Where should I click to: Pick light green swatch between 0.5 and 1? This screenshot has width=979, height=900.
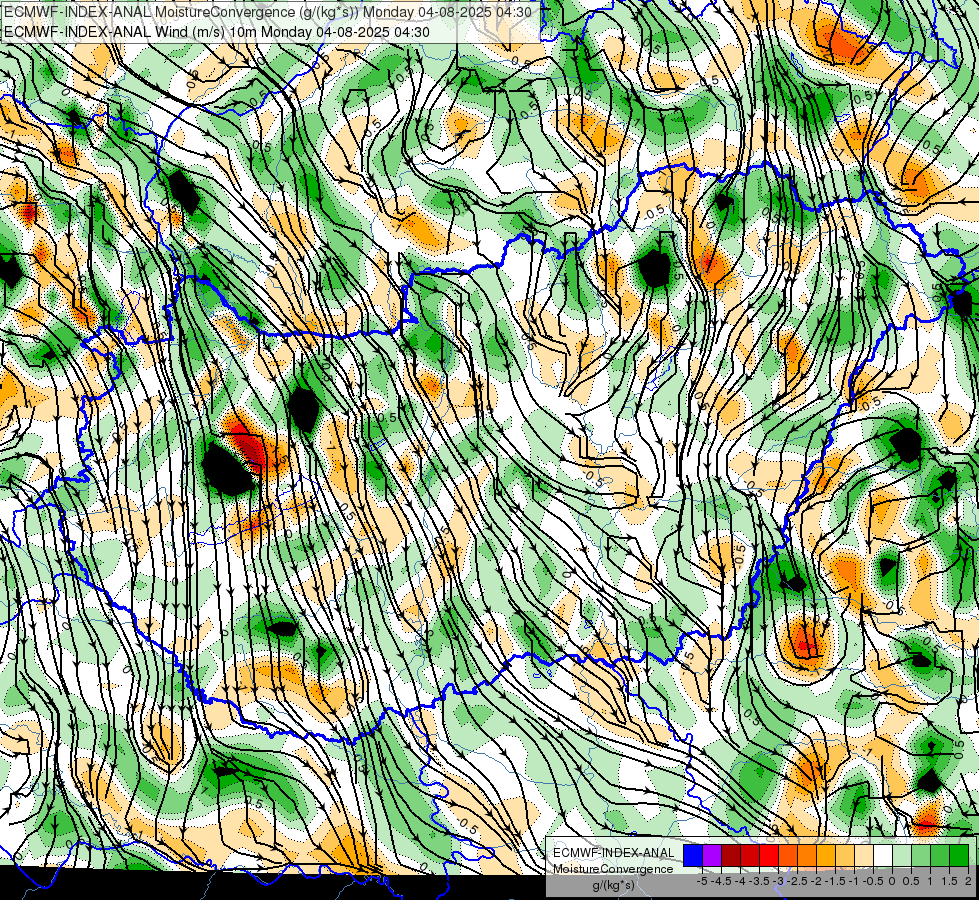pyautogui.click(x=921, y=856)
